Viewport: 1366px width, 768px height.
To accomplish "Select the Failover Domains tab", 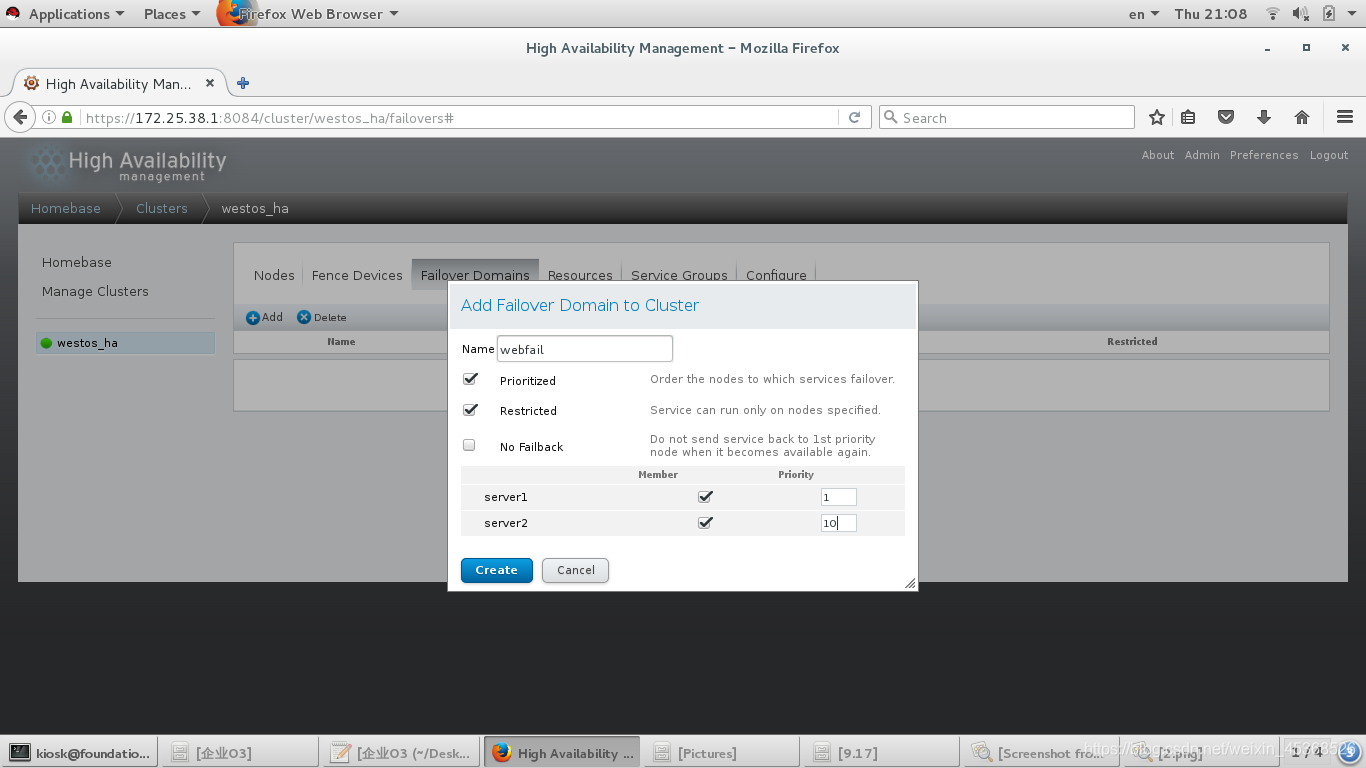I will [475, 275].
